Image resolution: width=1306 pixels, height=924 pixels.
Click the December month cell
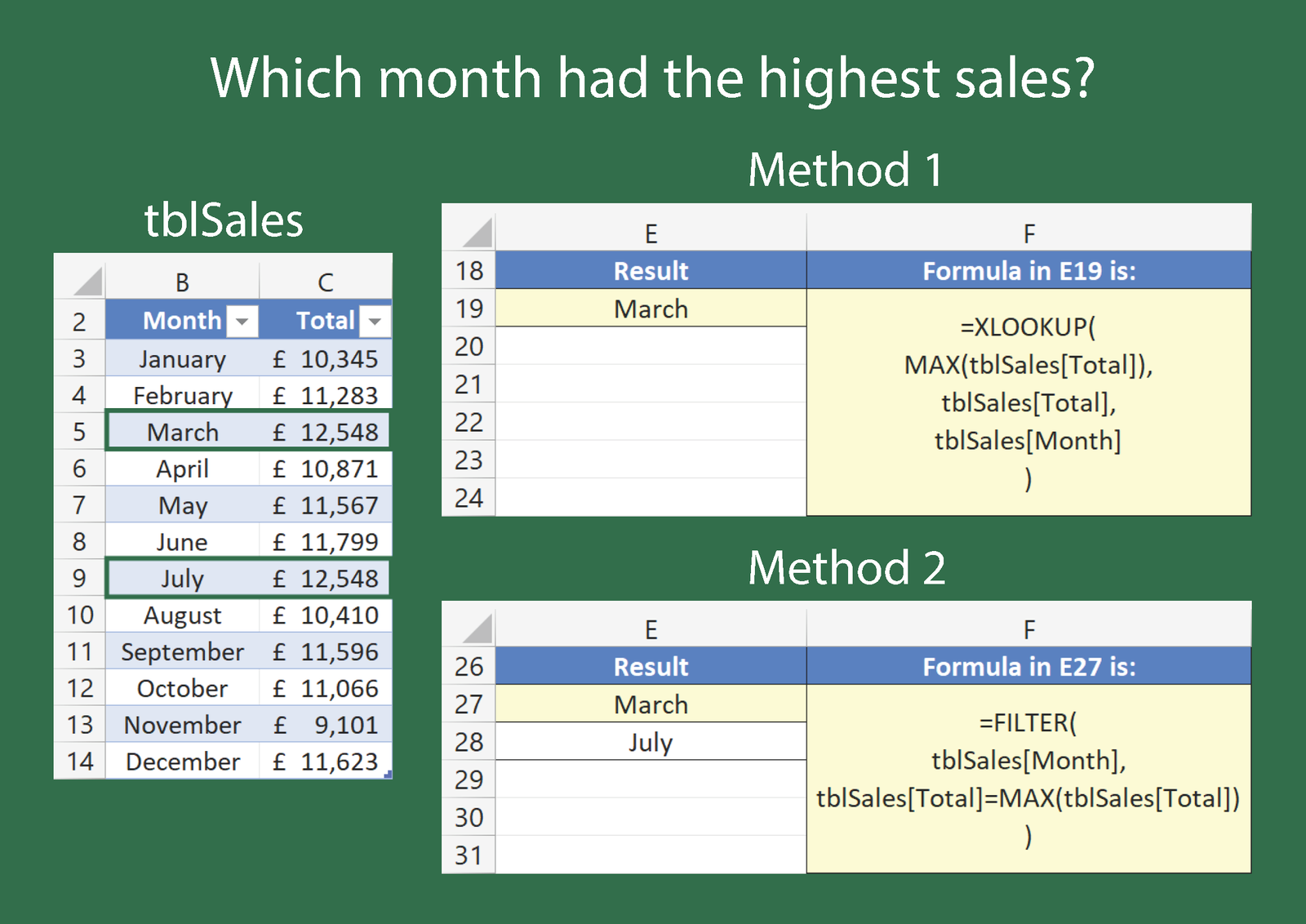pyautogui.click(x=182, y=762)
